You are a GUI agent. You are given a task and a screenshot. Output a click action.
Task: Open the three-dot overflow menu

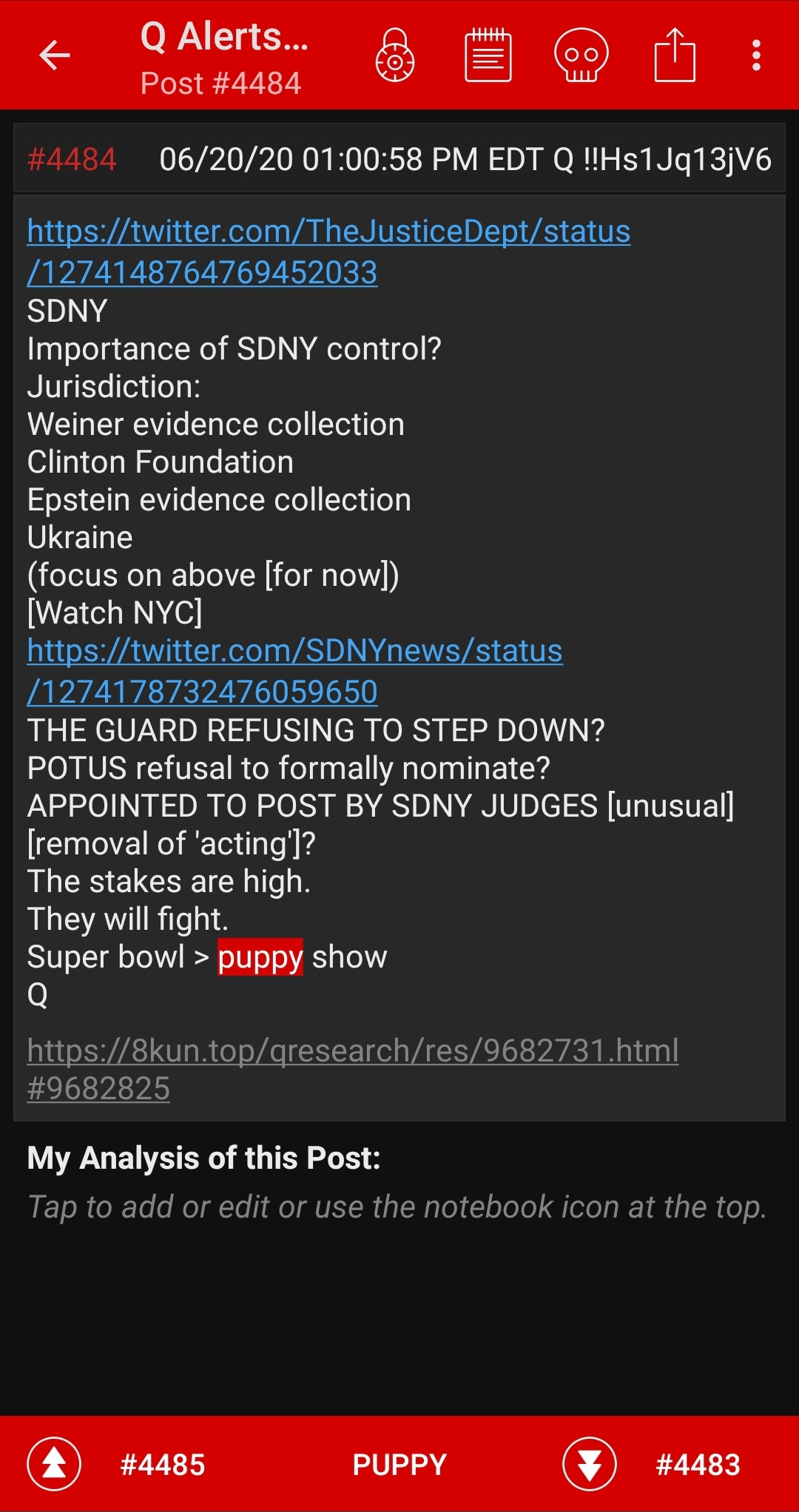pos(756,55)
